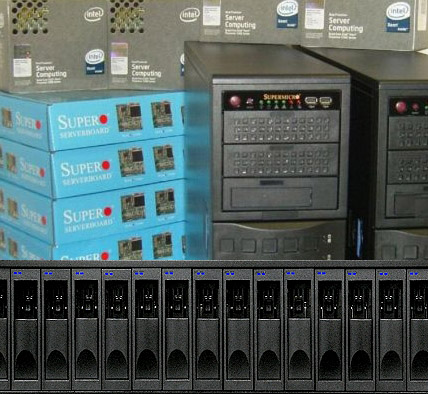This screenshot has height=394, width=428.
Task: Click the small reset button beside the red power button
Action: [x=249, y=102]
